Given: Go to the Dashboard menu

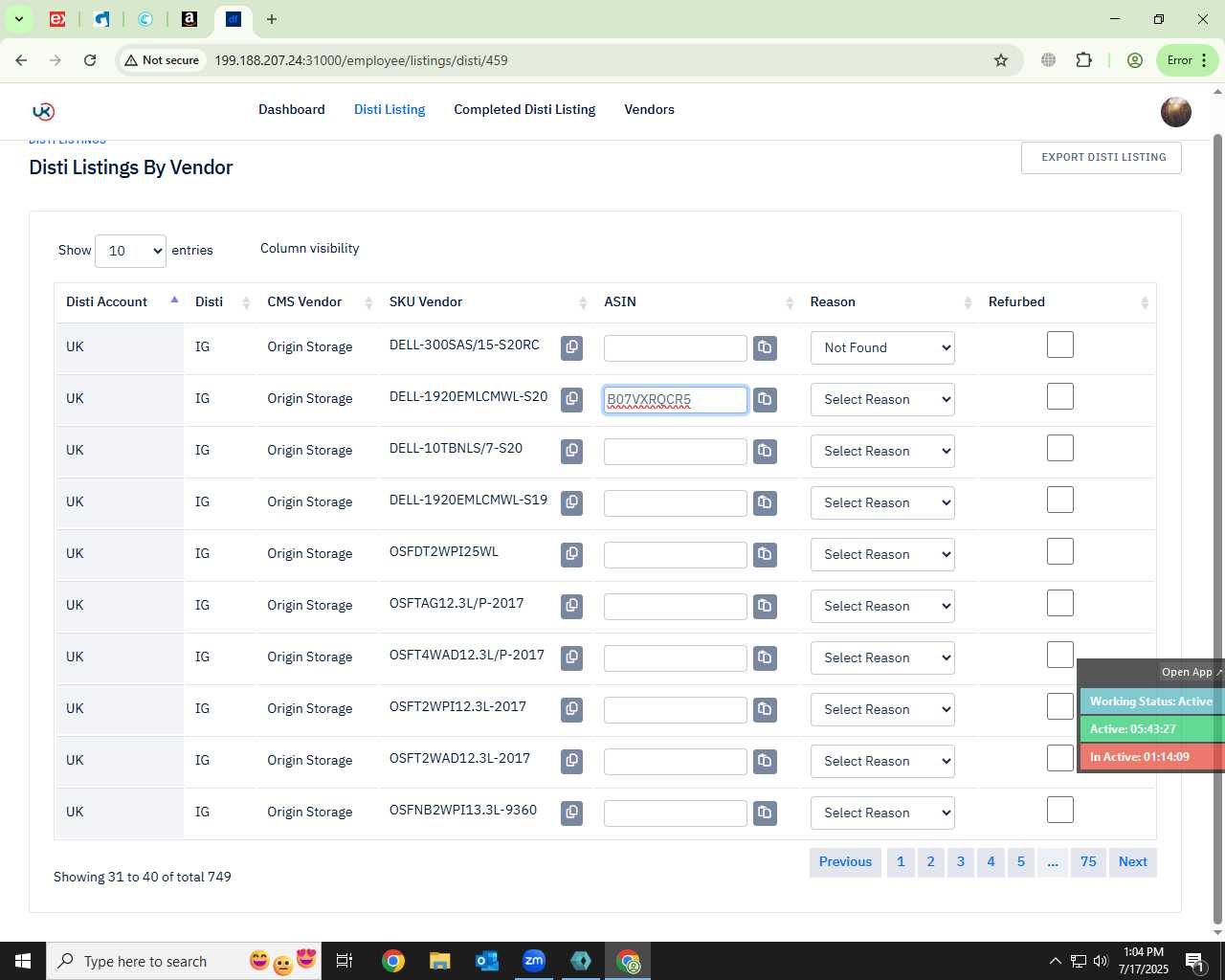Looking at the screenshot, I should [292, 110].
